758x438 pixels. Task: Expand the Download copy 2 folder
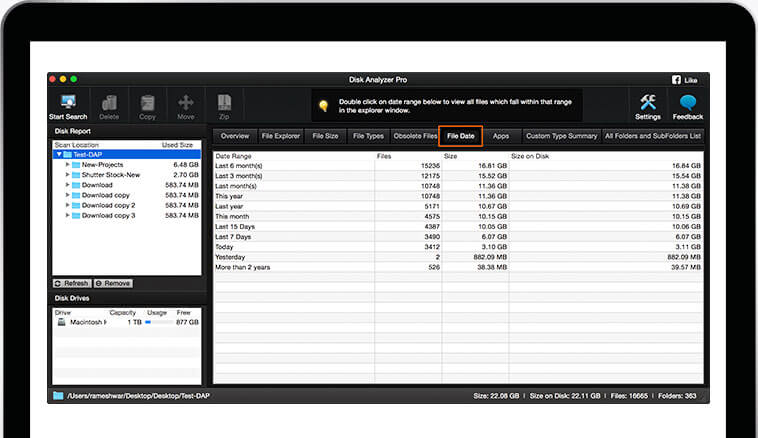[x=68, y=205]
